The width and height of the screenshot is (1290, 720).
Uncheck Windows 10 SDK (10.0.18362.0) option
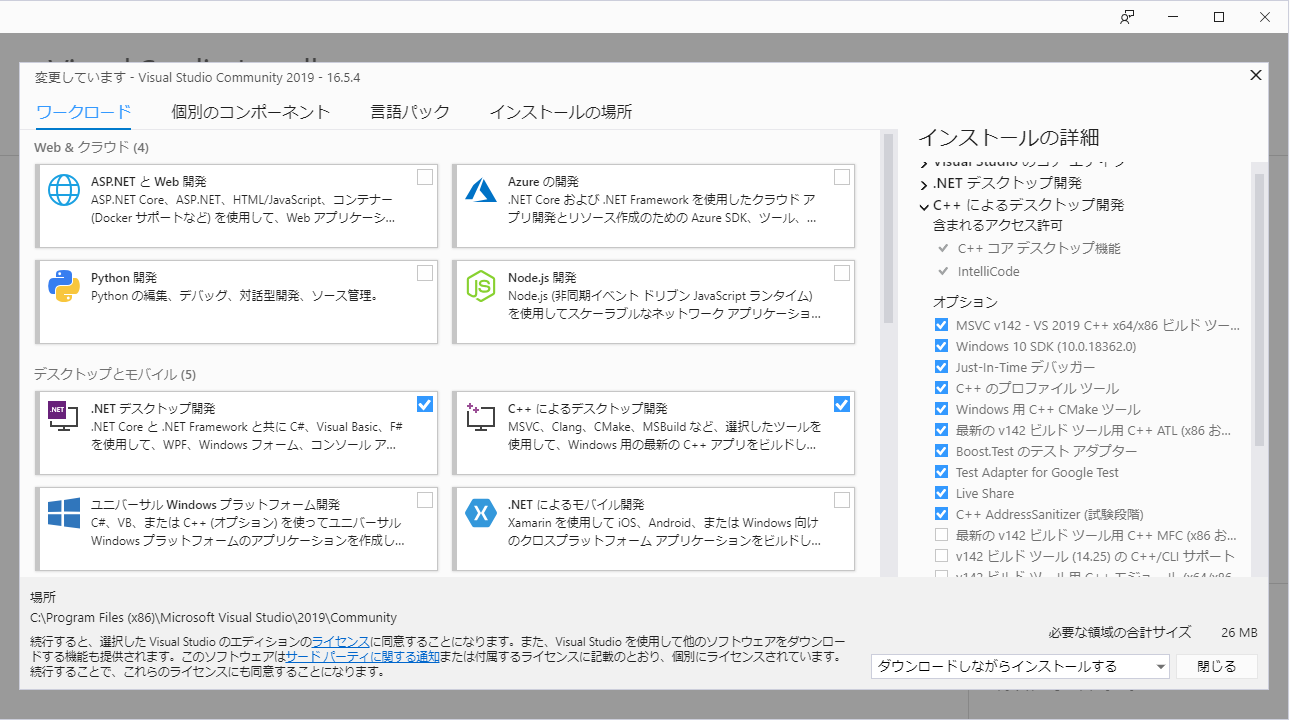coord(941,346)
